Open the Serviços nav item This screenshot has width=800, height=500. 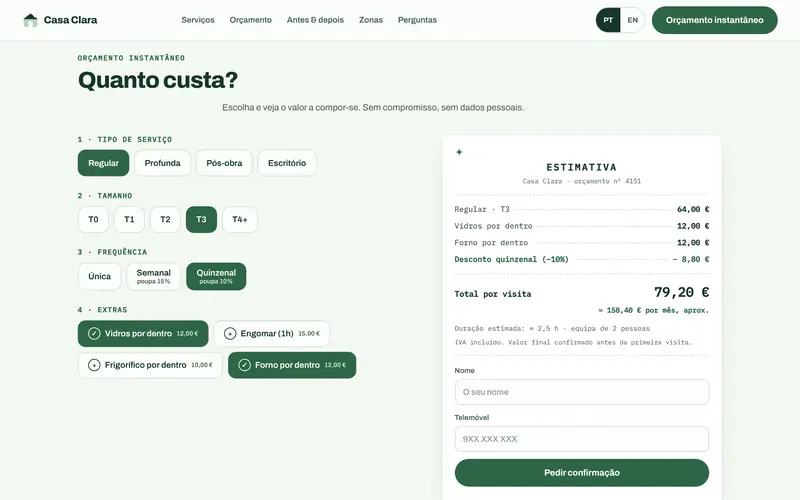(198, 20)
